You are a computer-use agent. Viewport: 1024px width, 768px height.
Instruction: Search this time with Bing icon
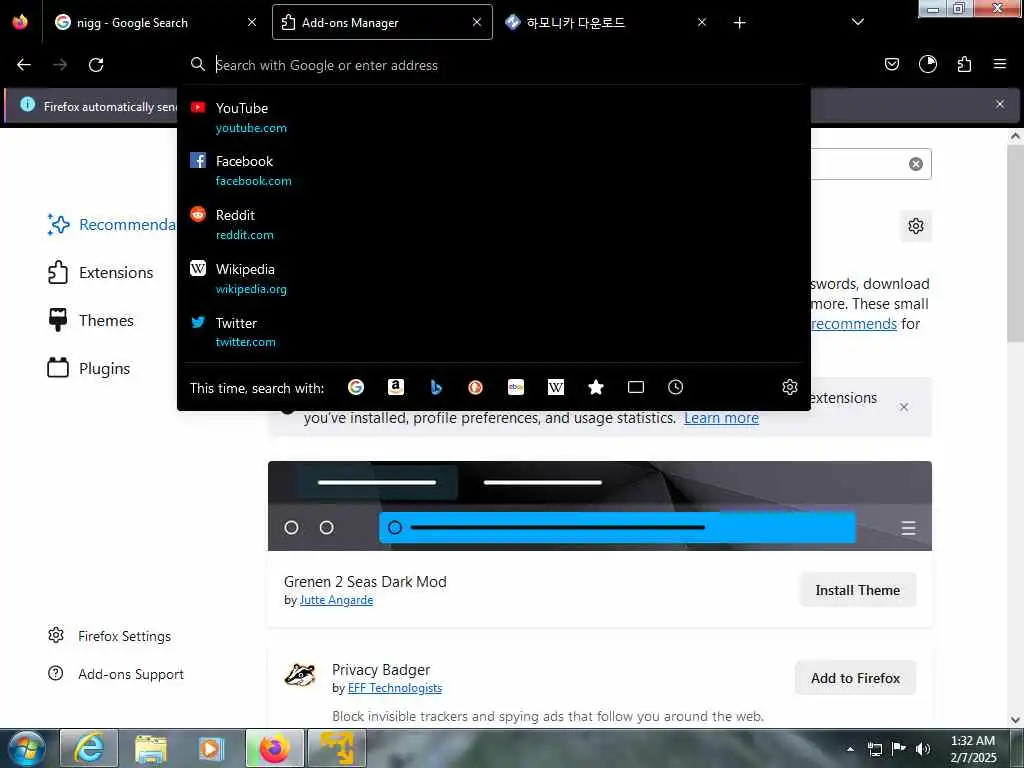pos(436,387)
